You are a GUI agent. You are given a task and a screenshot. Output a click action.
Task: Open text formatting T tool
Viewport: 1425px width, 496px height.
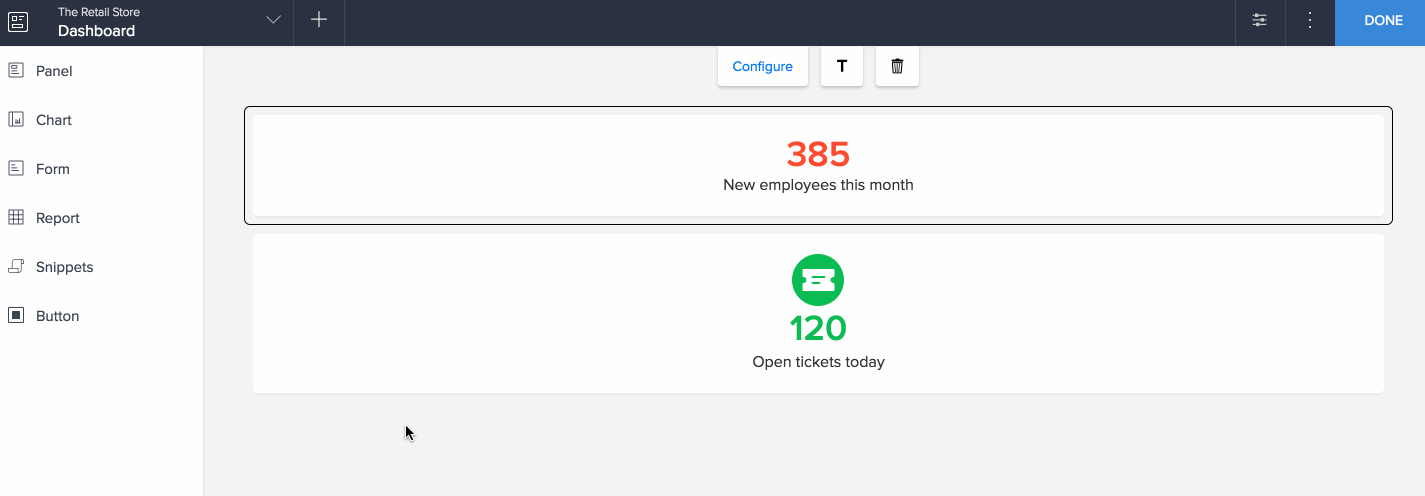842,67
